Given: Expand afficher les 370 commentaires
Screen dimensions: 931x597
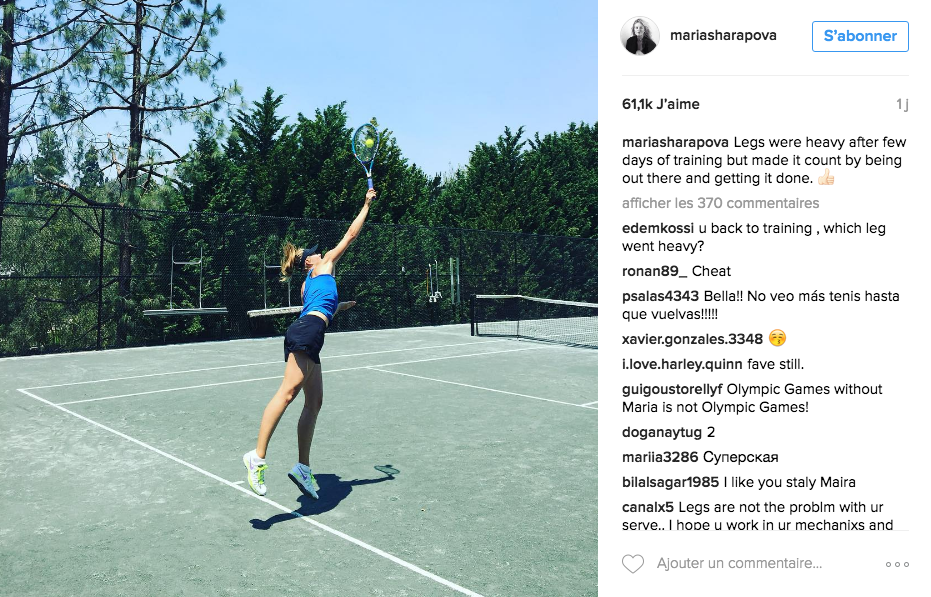Looking at the screenshot, I should (720, 203).
